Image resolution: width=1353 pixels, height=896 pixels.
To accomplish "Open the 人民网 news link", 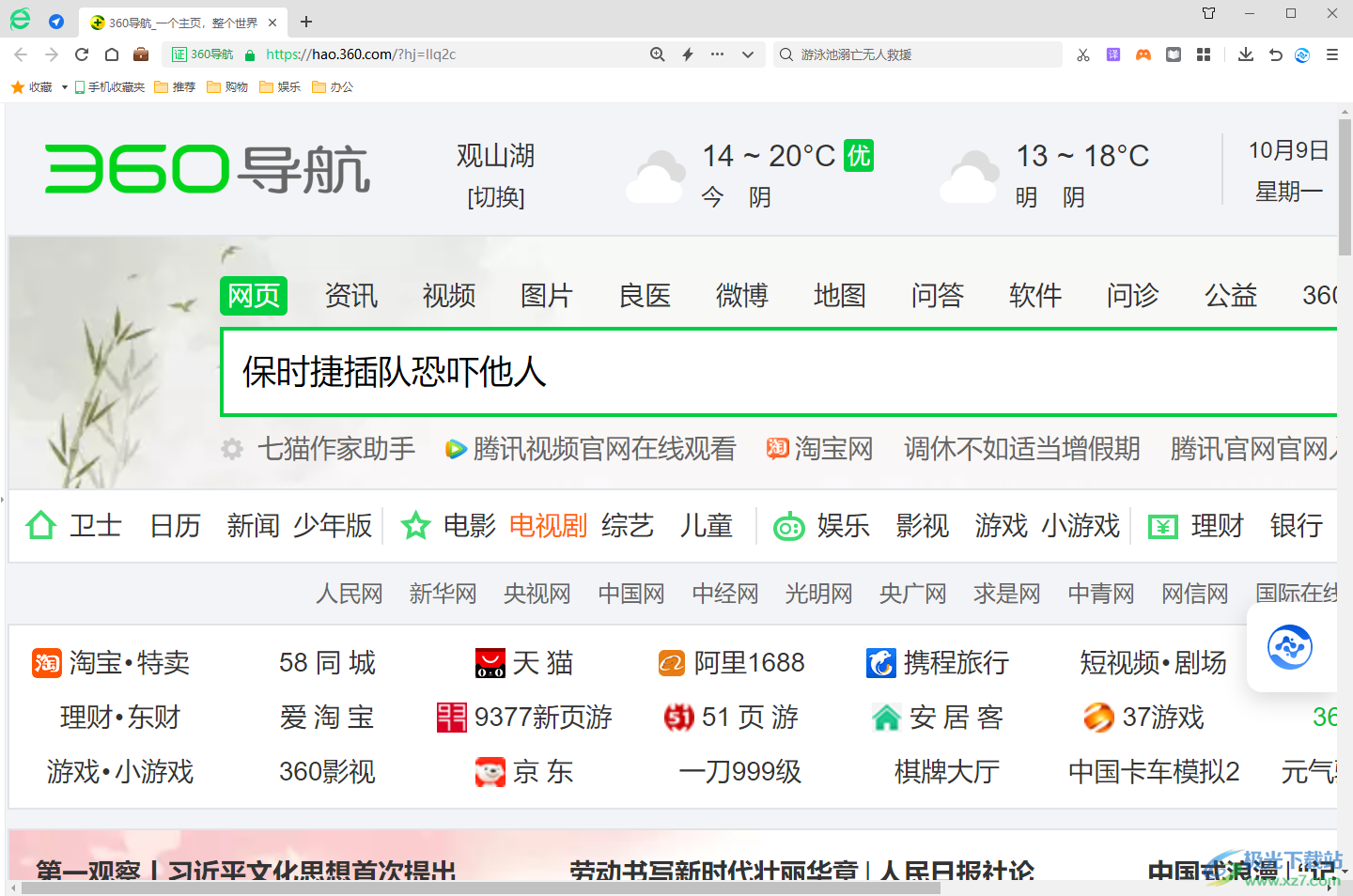I will [x=350, y=594].
